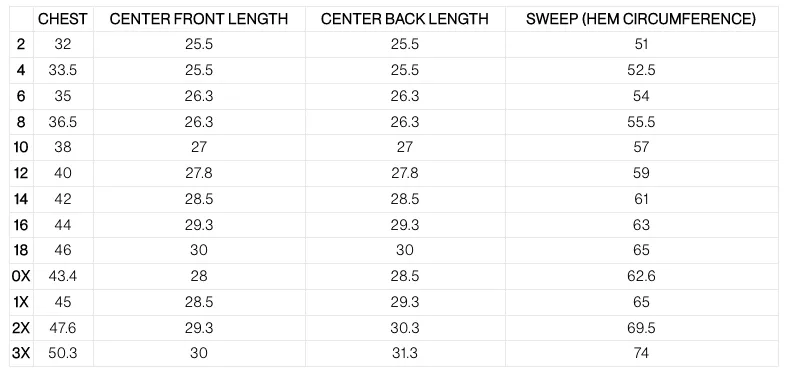Click the size 2 row label

click(x=21, y=44)
